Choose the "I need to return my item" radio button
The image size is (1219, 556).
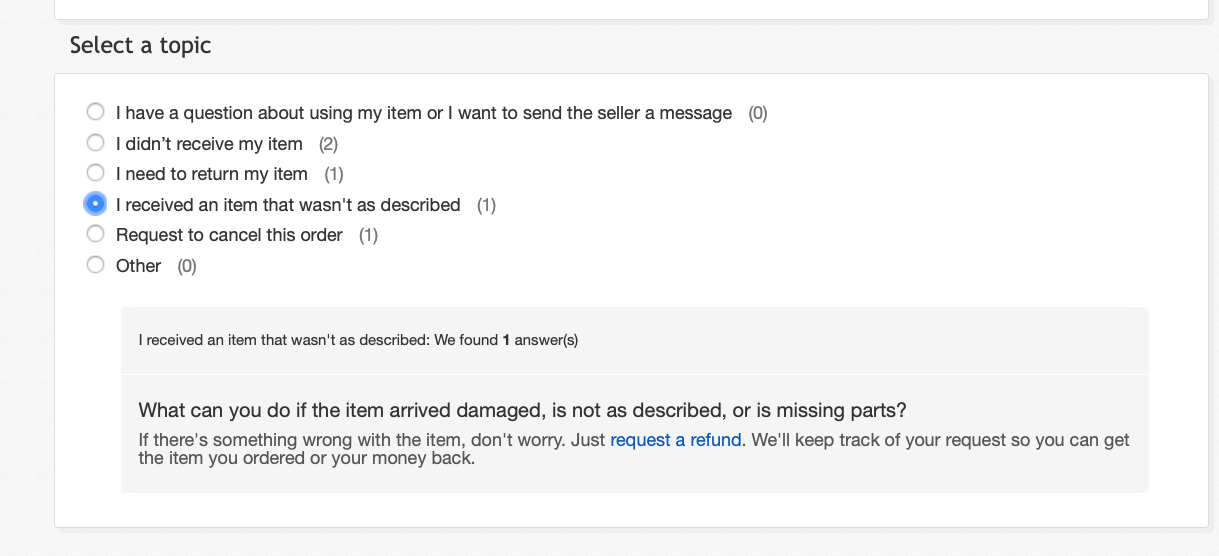click(95, 173)
